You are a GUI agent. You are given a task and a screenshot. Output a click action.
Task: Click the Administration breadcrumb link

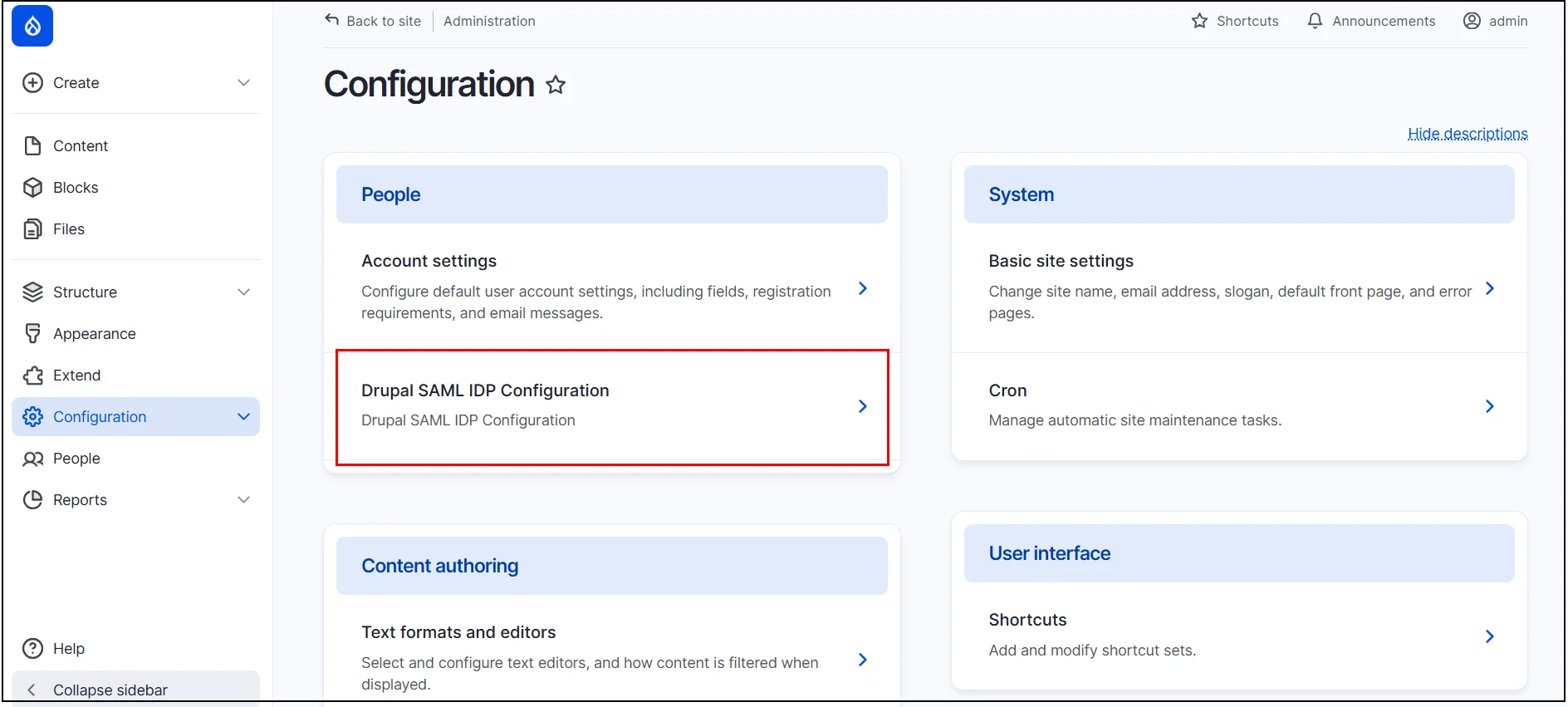click(489, 21)
